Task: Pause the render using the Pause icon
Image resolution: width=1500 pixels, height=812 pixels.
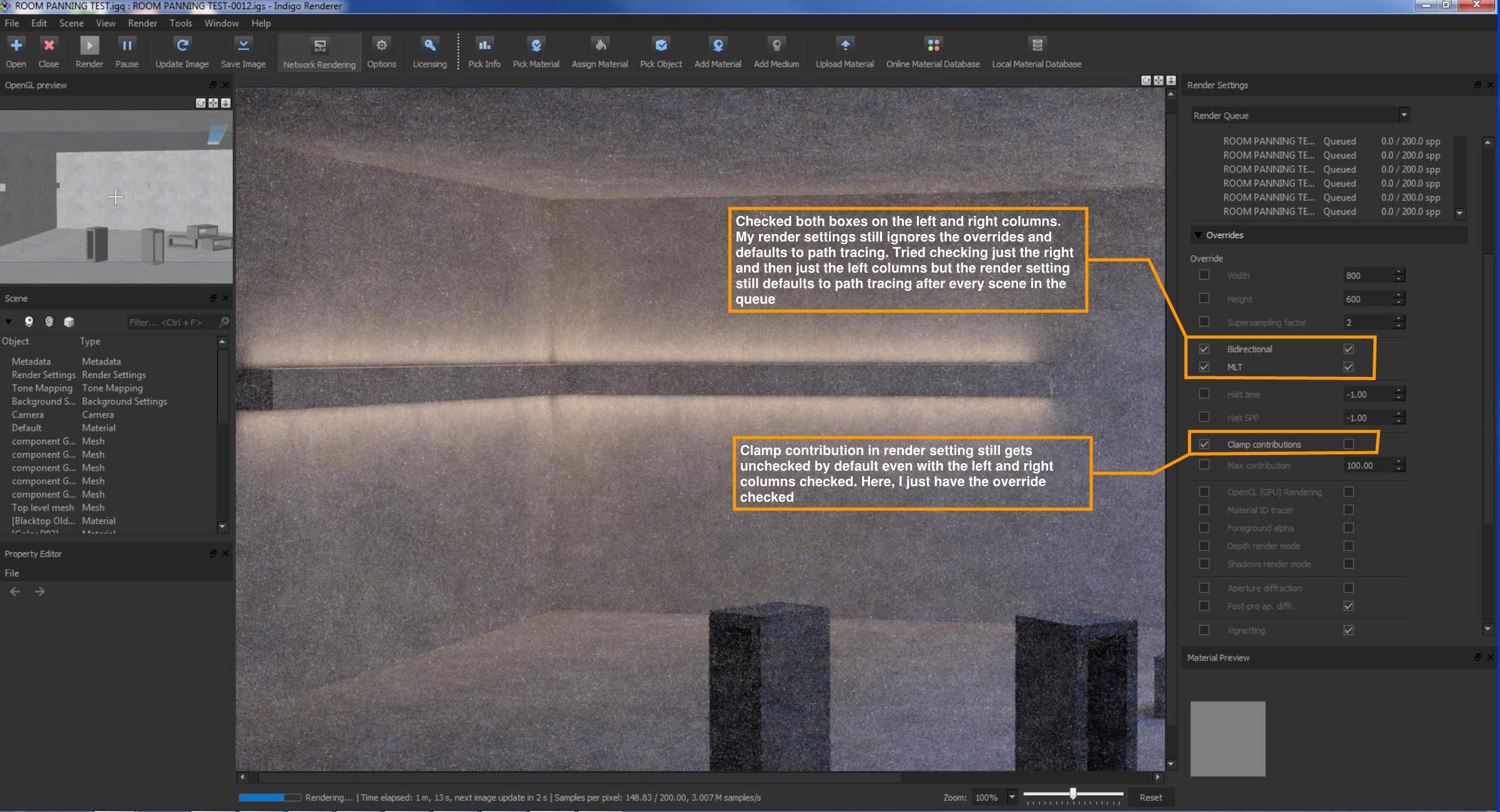Action: pyautogui.click(x=127, y=46)
